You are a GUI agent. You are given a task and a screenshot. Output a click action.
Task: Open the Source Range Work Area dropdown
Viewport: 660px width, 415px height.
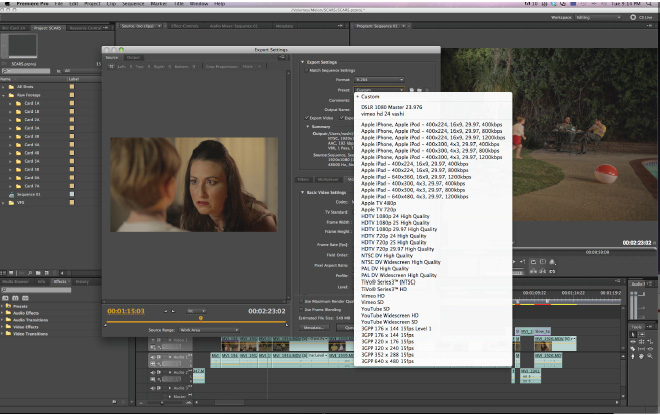tap(209, 330)
